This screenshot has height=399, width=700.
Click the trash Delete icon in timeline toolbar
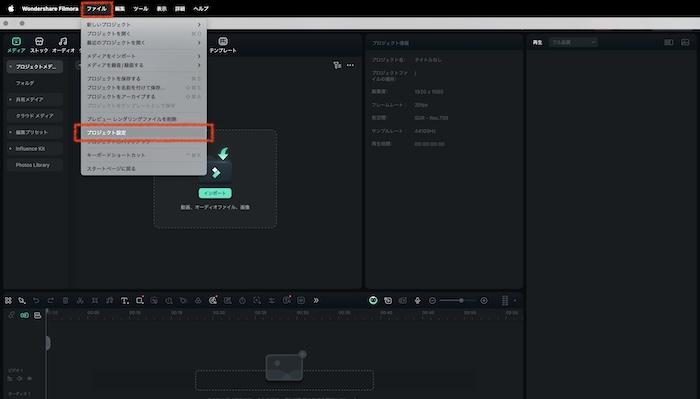(65, 301)
